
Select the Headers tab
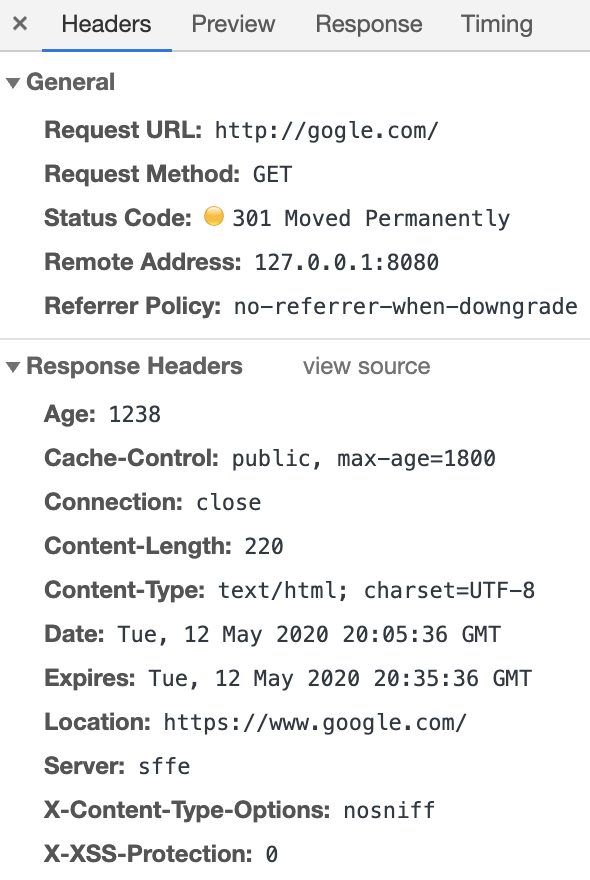tap(107, 24)
